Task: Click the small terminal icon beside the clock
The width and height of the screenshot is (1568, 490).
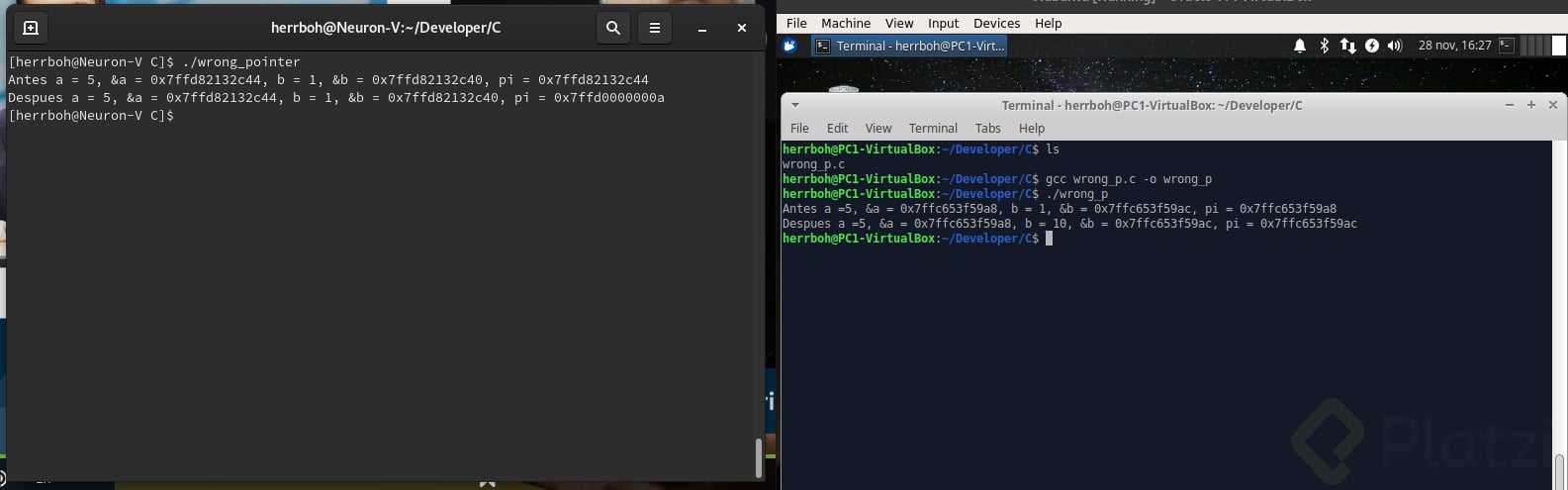Action: (x=1506, y=46)
